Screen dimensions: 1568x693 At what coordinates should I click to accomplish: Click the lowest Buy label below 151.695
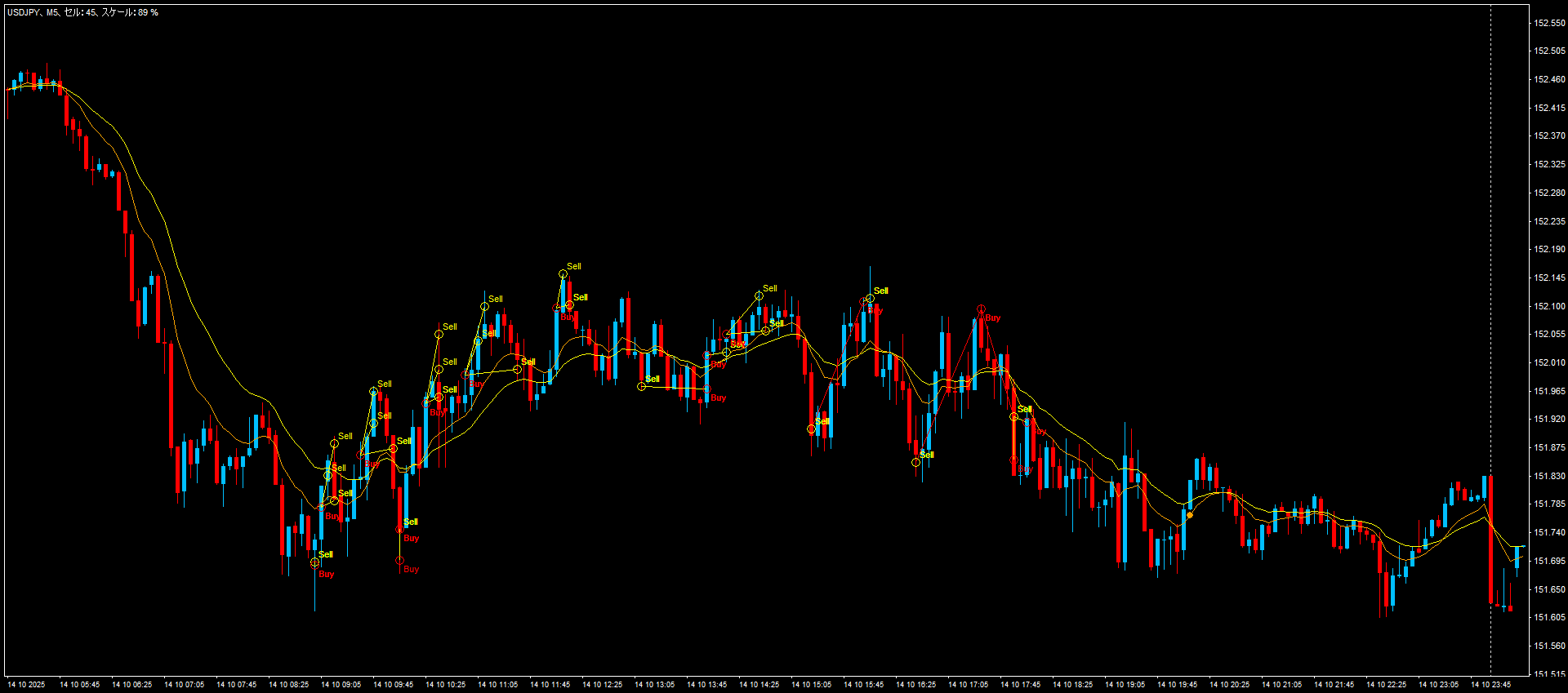pos(326,574)
